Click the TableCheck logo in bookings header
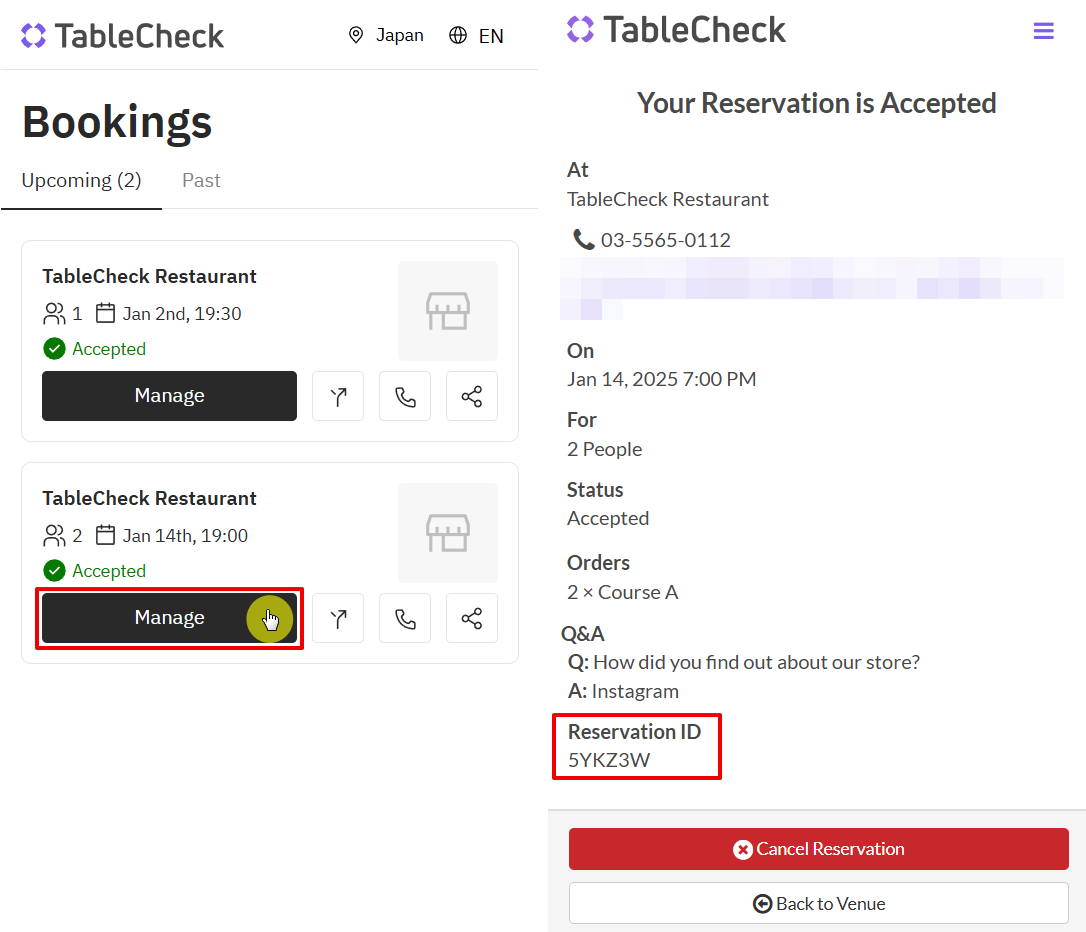Screen dimensions: 1086x932 122,36
